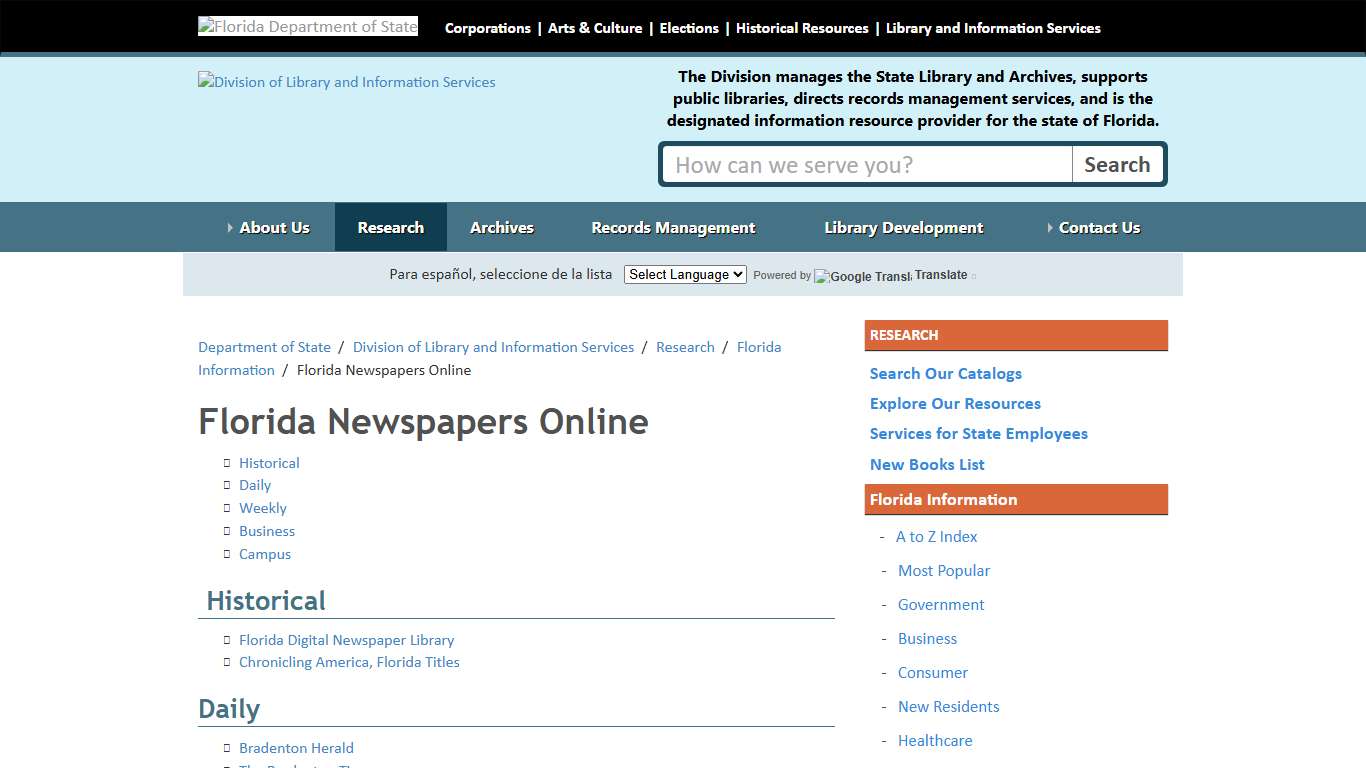
Task: Visit the New Books List page
Action: click(926, 464)
